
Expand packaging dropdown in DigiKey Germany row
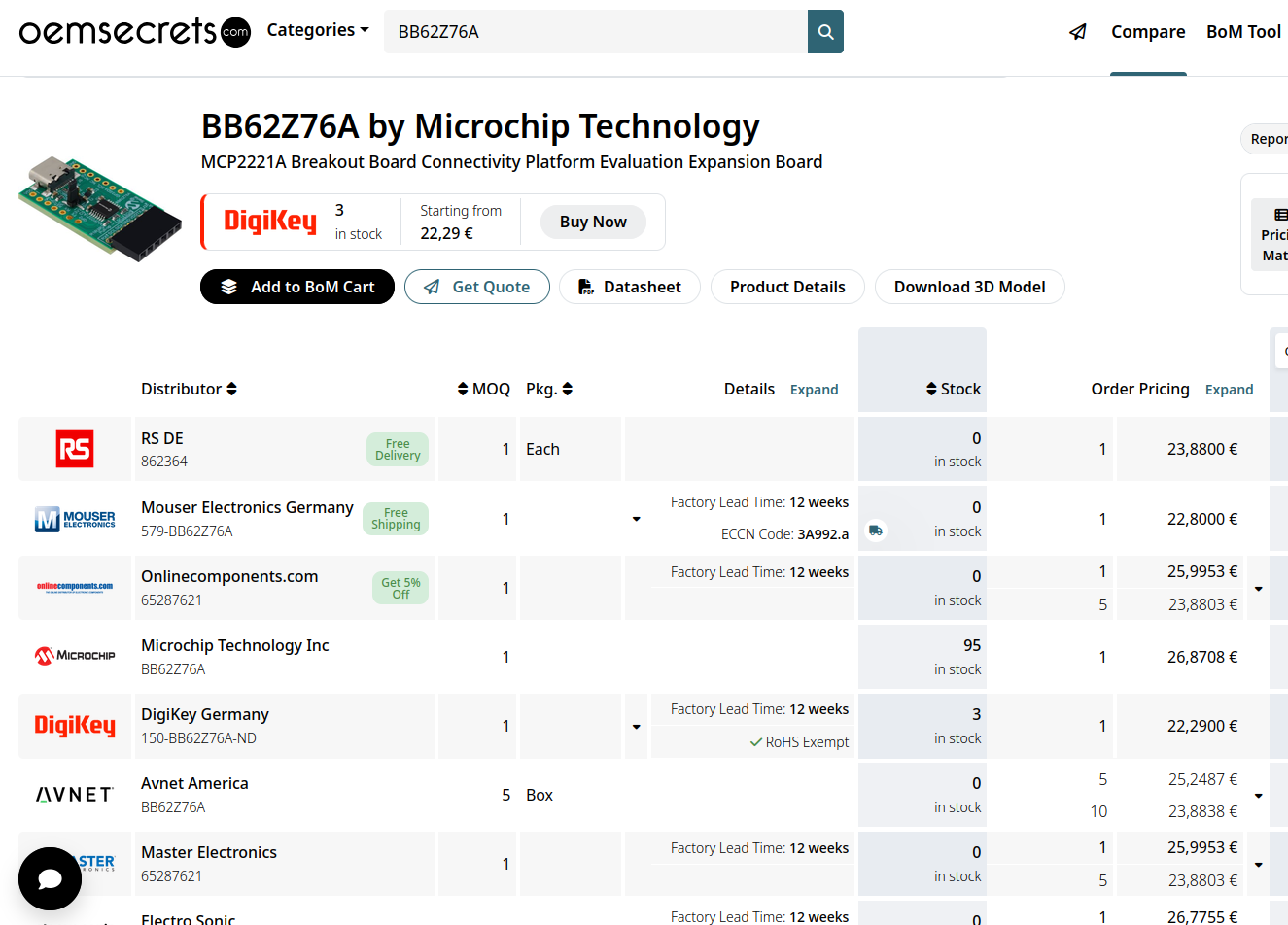point(636,727)
